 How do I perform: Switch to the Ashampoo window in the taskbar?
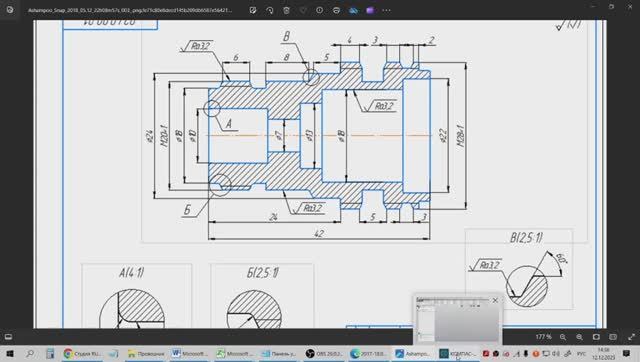(x=413, y=353)
